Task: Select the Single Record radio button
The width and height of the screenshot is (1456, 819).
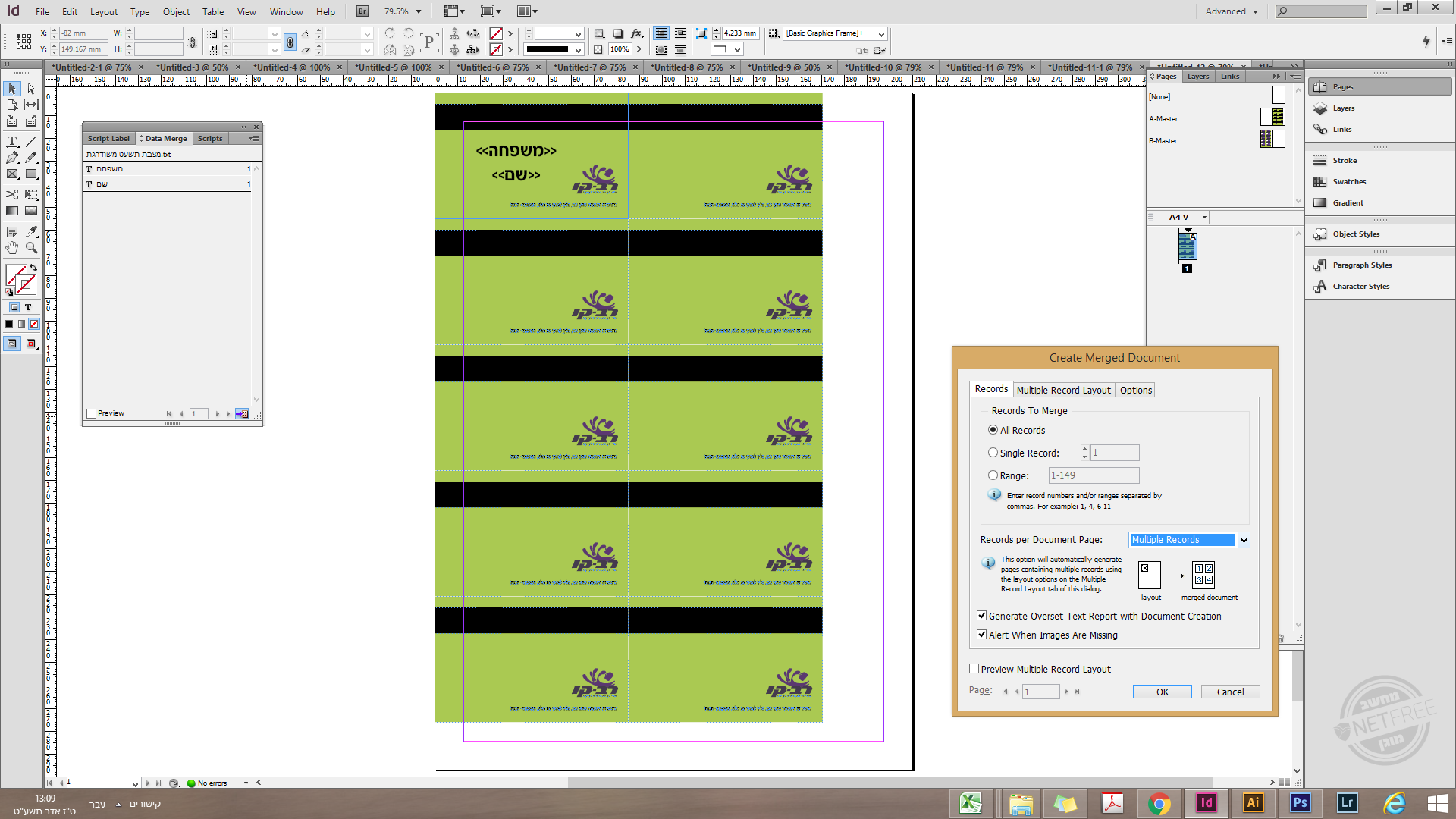Action: point(993,453)
